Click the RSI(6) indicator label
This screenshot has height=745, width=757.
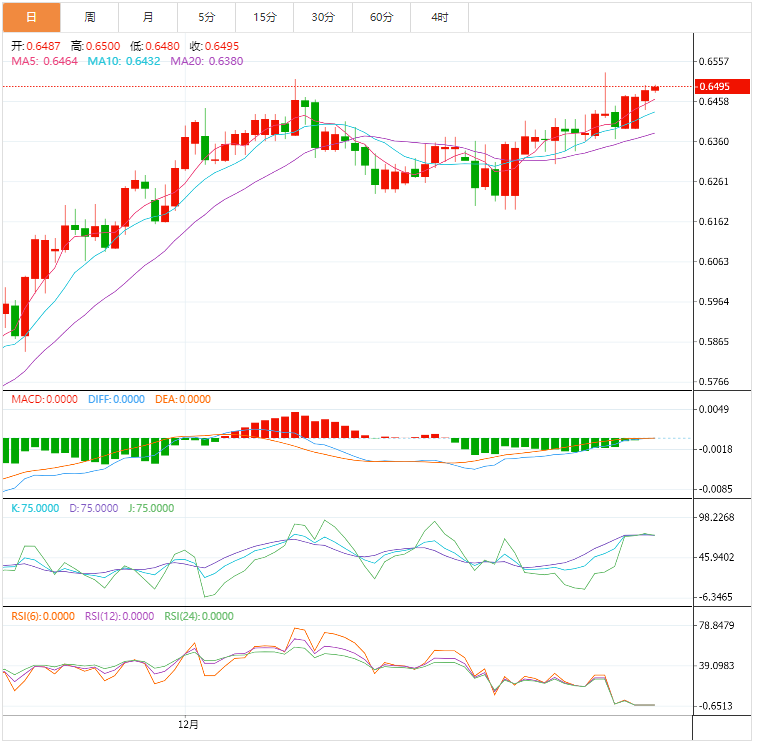(x=44, y=617)
